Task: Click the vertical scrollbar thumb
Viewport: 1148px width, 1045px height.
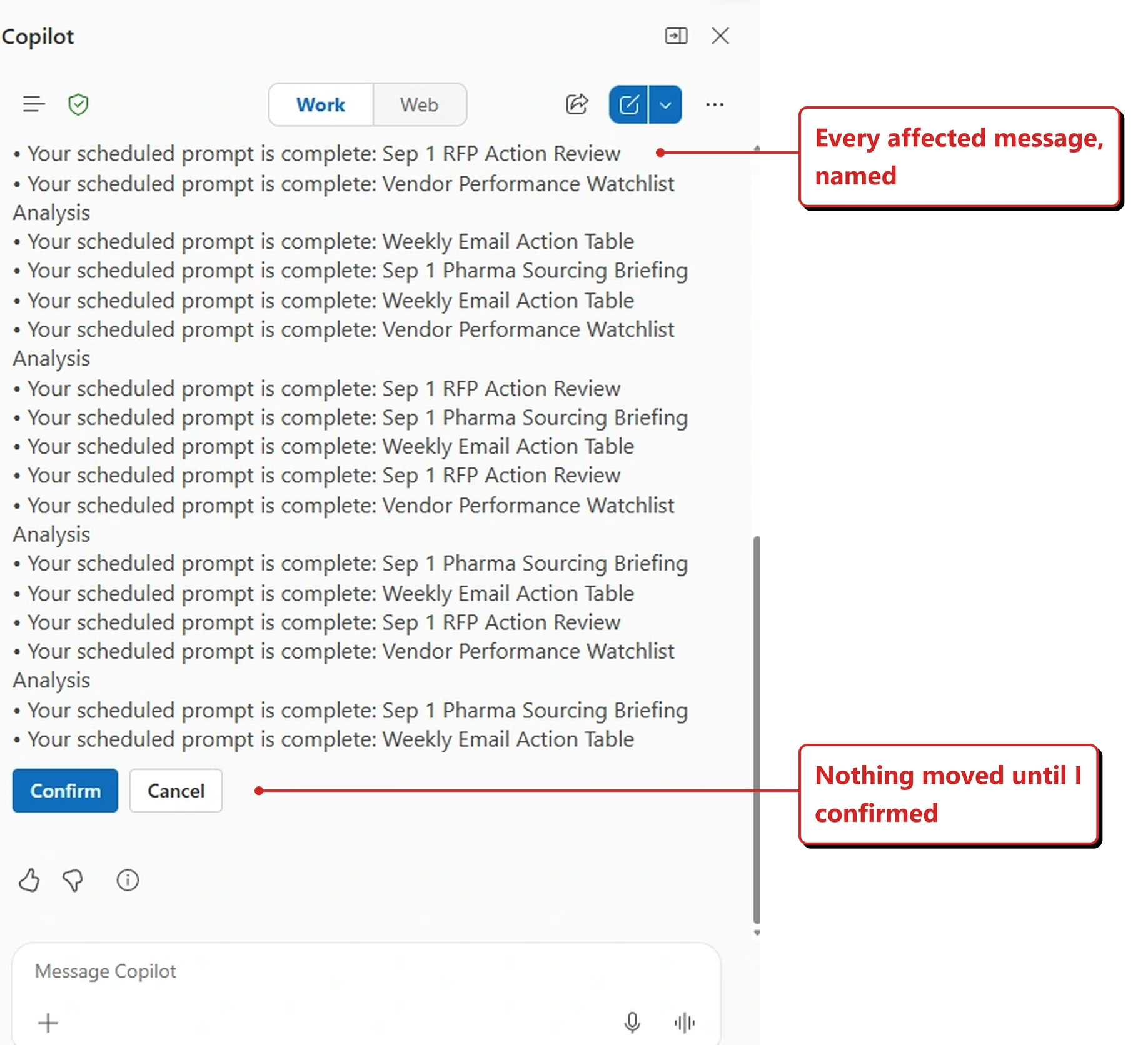Action: point(757,729)
